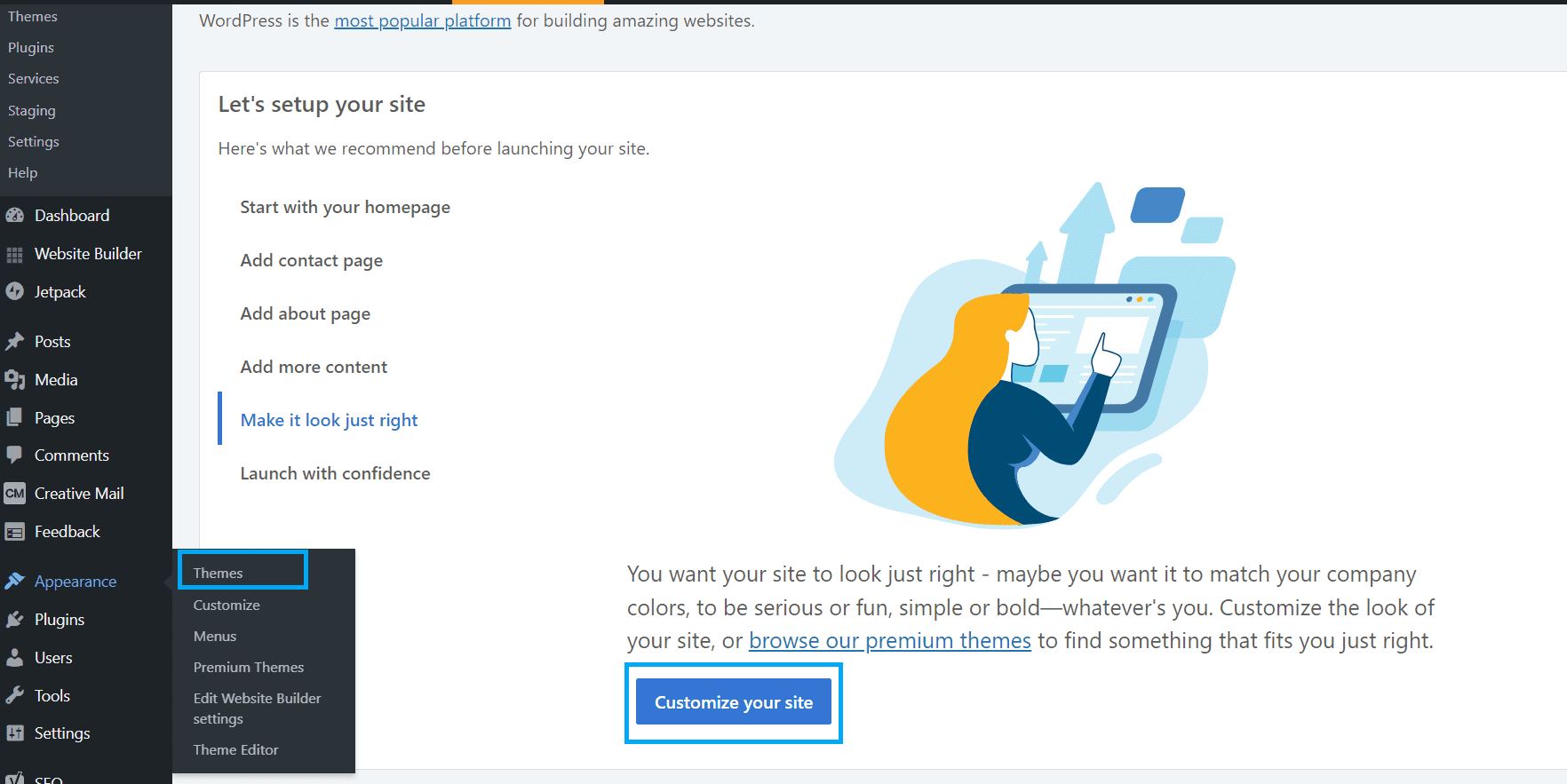
Task: Follow the browse our premium themes link
Action: point(890,641)
